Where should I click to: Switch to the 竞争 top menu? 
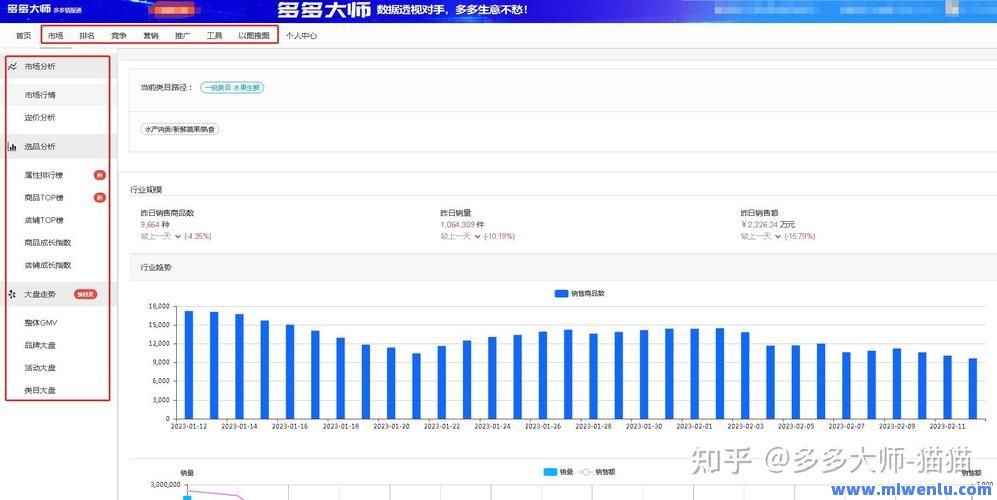[x=119, y=35]
